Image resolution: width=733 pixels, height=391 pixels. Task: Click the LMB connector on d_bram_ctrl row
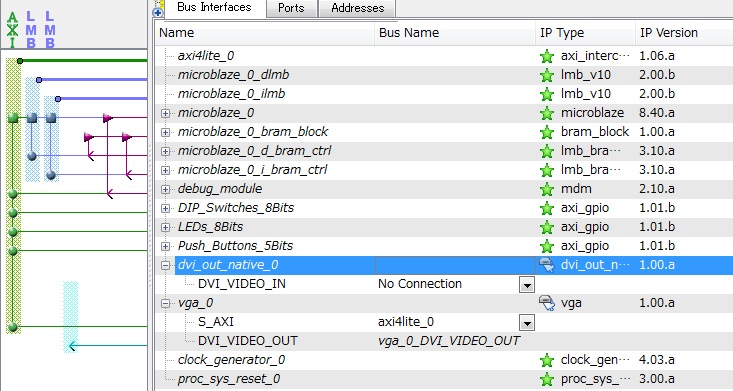click(x=32, y=156)
